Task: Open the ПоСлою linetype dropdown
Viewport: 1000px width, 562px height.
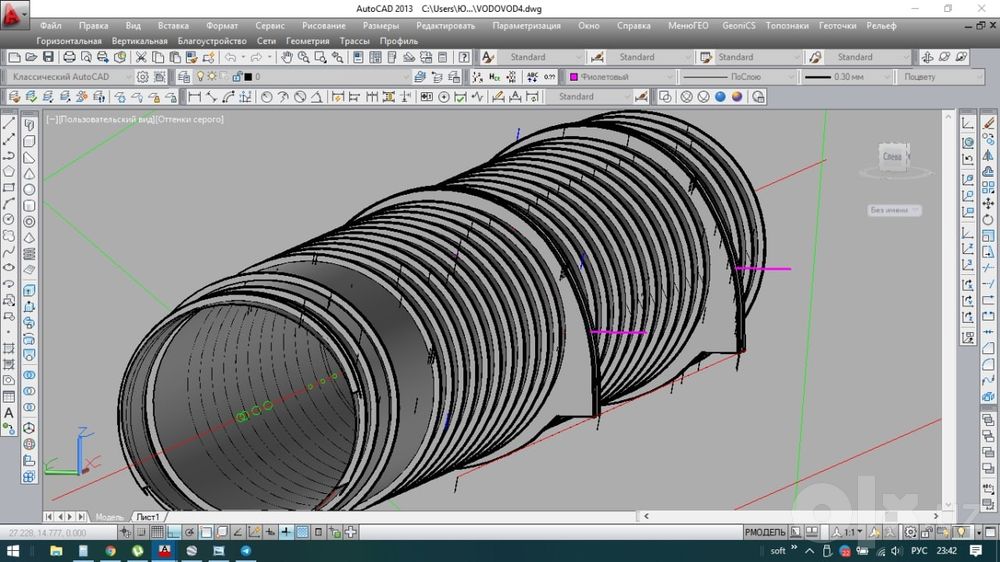Action: [x=737, y=77]
